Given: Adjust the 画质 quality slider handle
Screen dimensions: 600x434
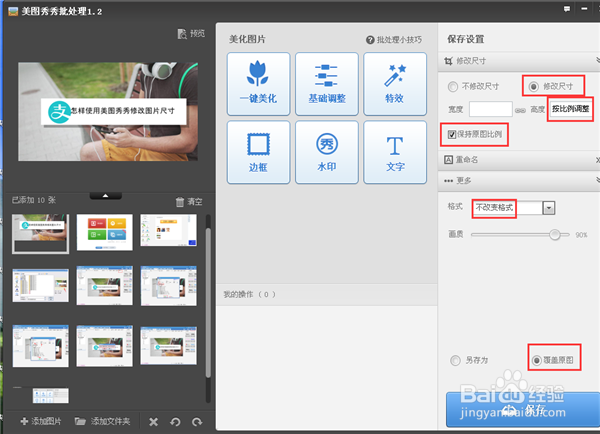Looking at the screenshot, I should pos(554,234).
